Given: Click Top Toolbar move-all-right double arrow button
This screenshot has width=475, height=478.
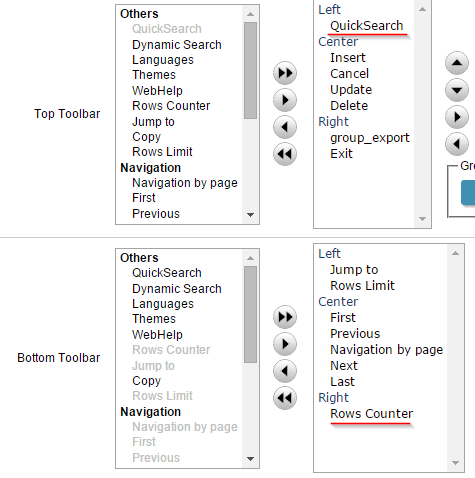Looking at the screenshot, I should [x=285, y=73].
